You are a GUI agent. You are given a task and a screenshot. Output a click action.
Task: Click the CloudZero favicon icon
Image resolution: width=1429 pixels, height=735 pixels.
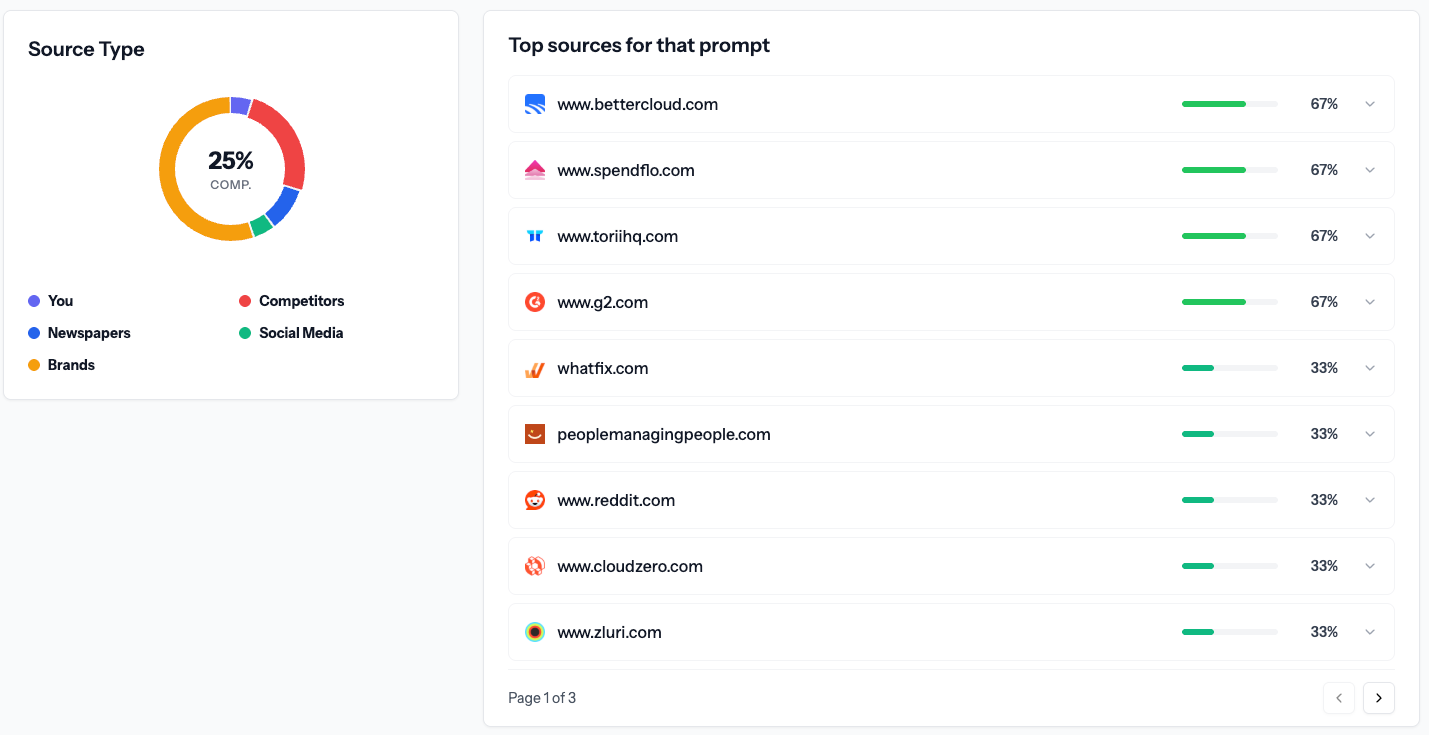tap(535, 566)
